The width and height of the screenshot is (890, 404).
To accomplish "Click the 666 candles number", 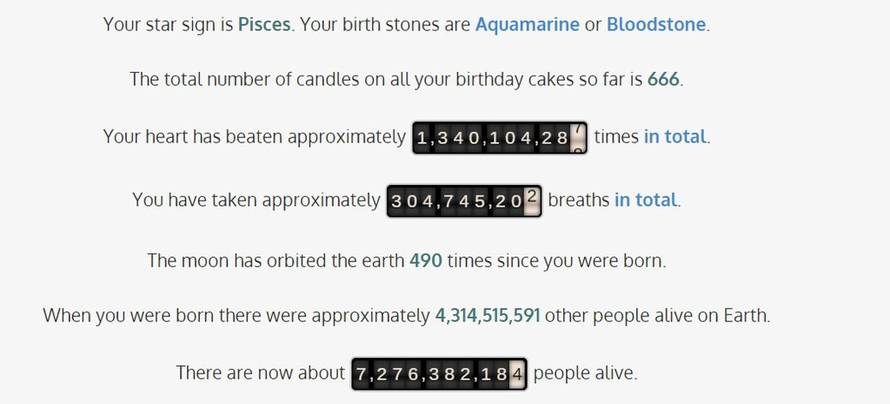I will click(664, 79).
